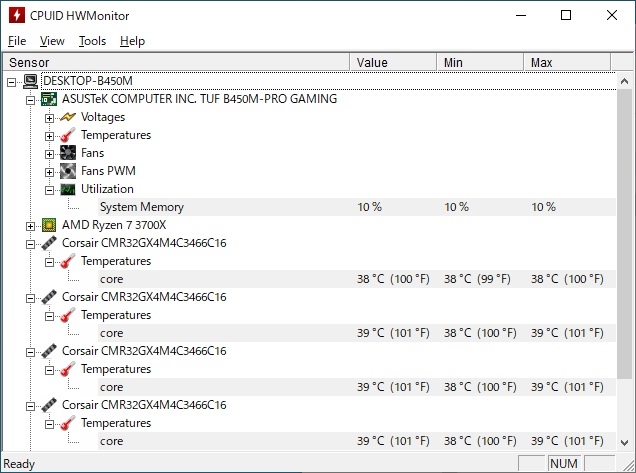Click the ASUSTeK motherboard icon

[49, 99]
